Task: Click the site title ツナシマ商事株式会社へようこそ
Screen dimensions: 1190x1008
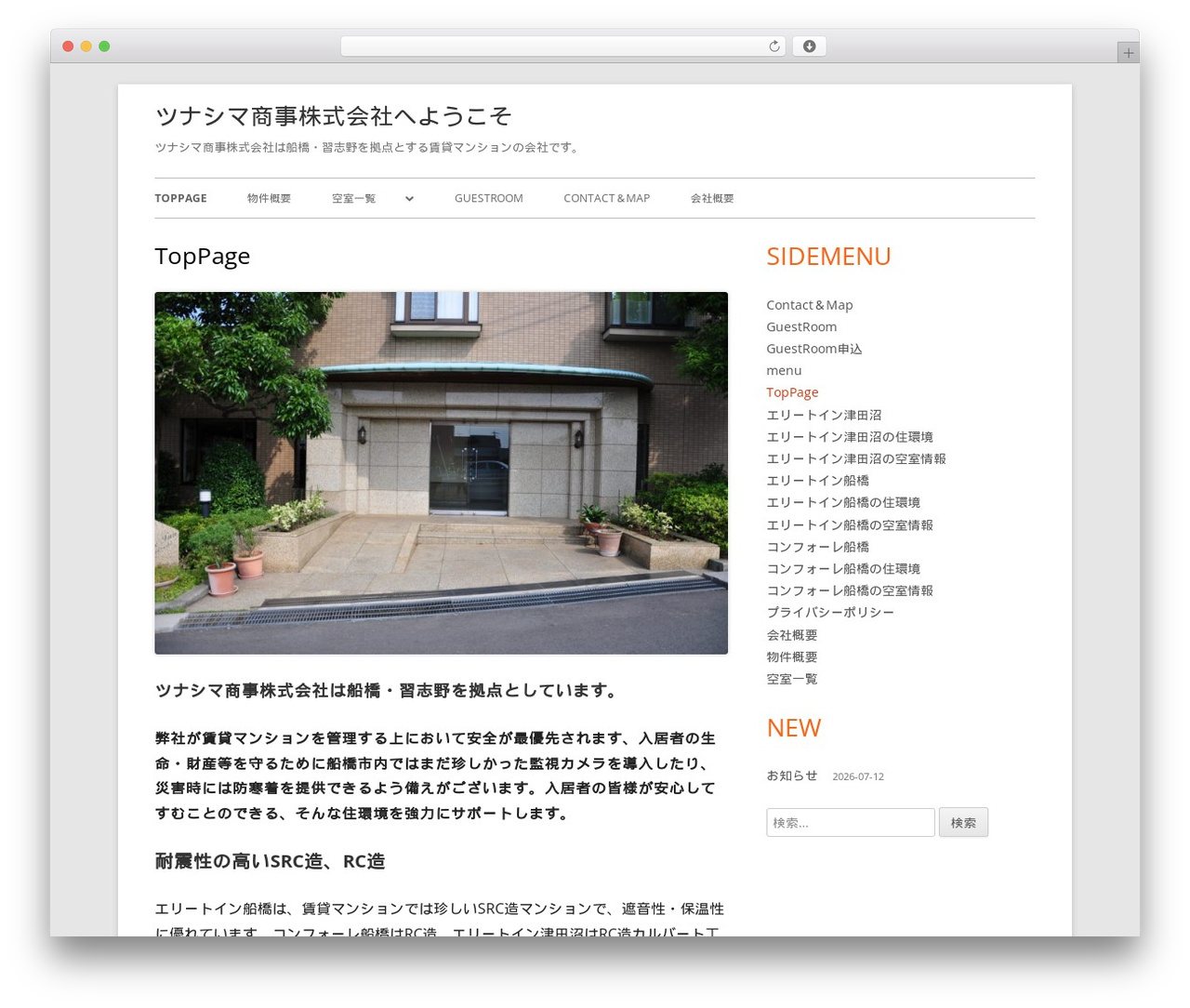Action: coord(333,116)
